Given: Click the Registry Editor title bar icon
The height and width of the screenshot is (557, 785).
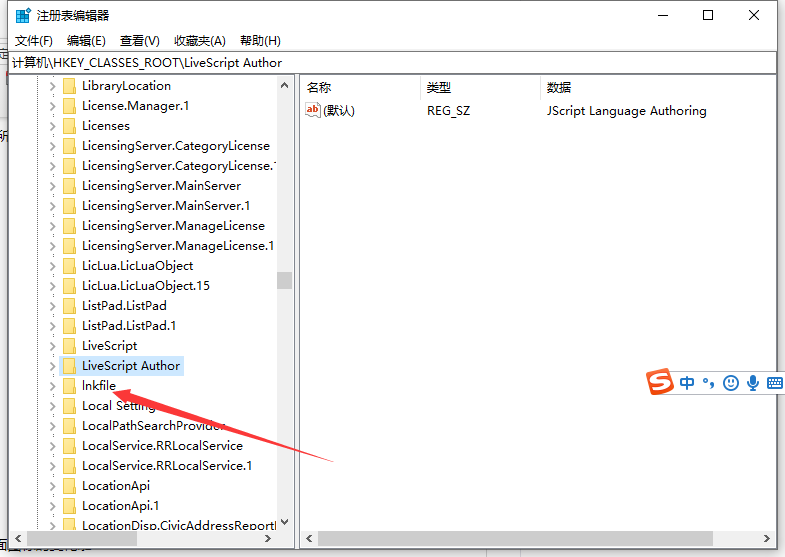Looking at the screenshot, I should (22, 16).
